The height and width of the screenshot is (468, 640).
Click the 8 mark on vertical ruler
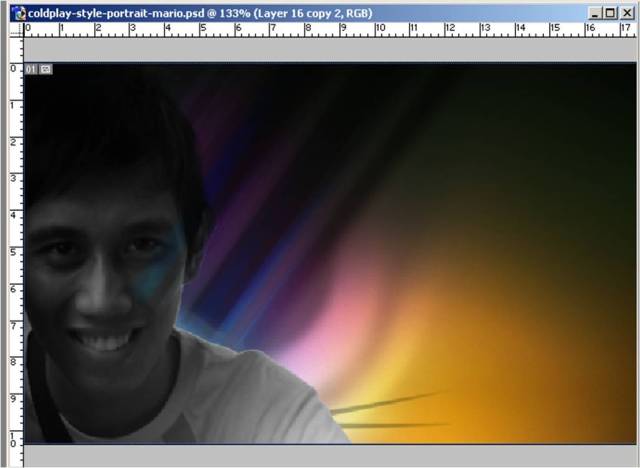click(14, 361)
